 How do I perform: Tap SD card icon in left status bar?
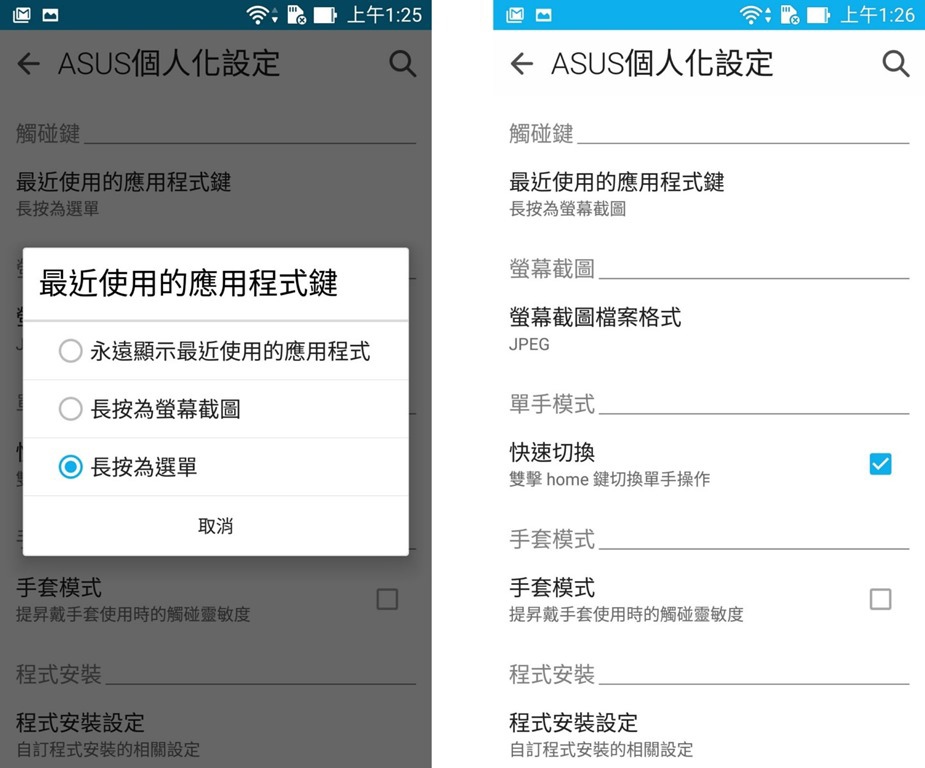pyautogui.click(x=297, y=15)
